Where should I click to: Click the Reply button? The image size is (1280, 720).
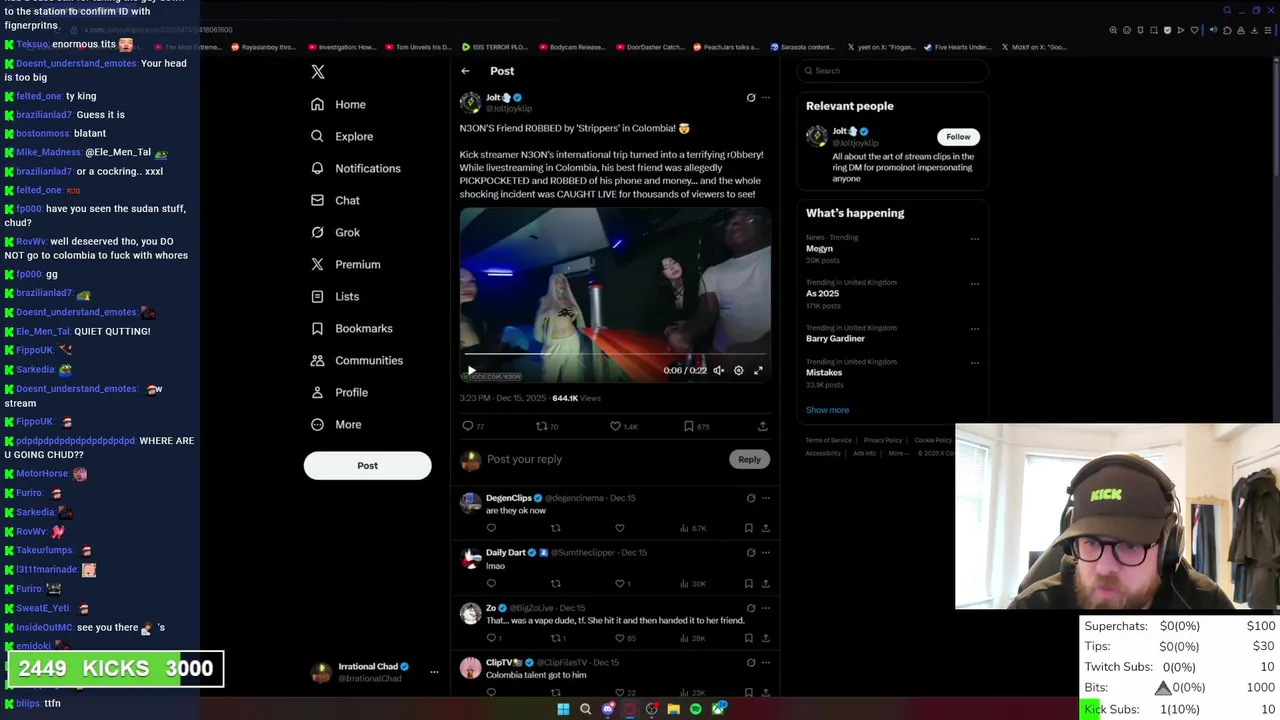point(749,459)
